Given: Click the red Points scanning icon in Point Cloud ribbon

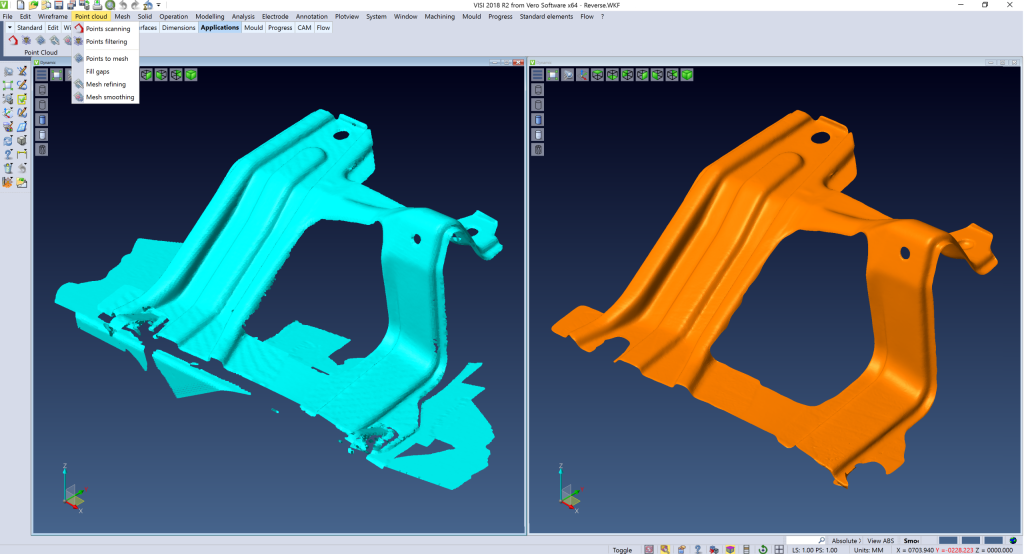Looking at the screenshot, I should [12, 40].
